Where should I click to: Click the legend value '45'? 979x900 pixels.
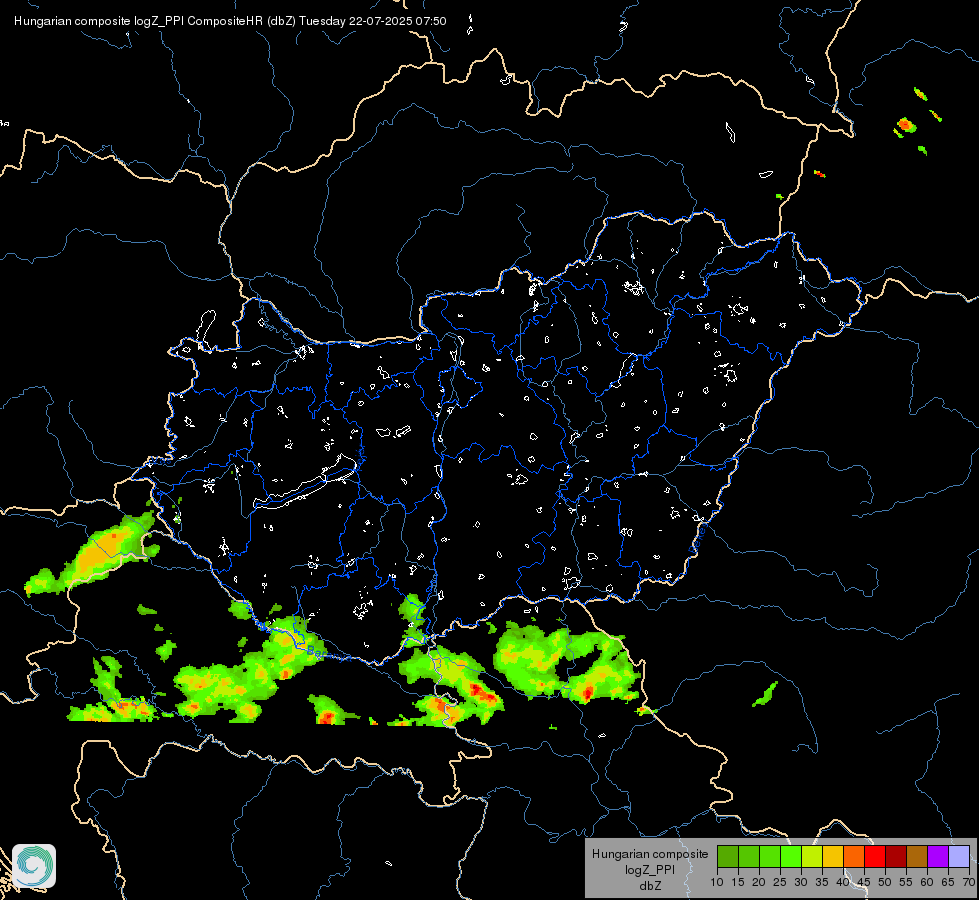coord(864,882)
